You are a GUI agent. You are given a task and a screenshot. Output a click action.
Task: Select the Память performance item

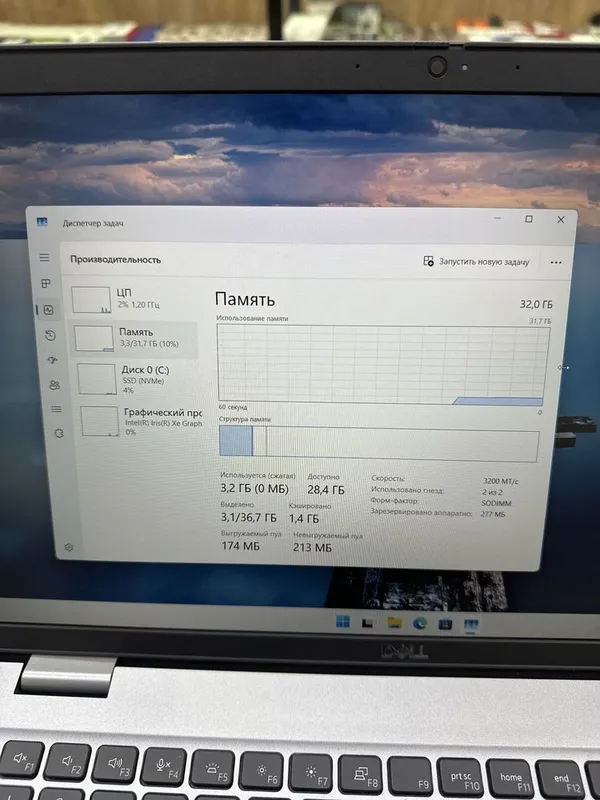134,339
